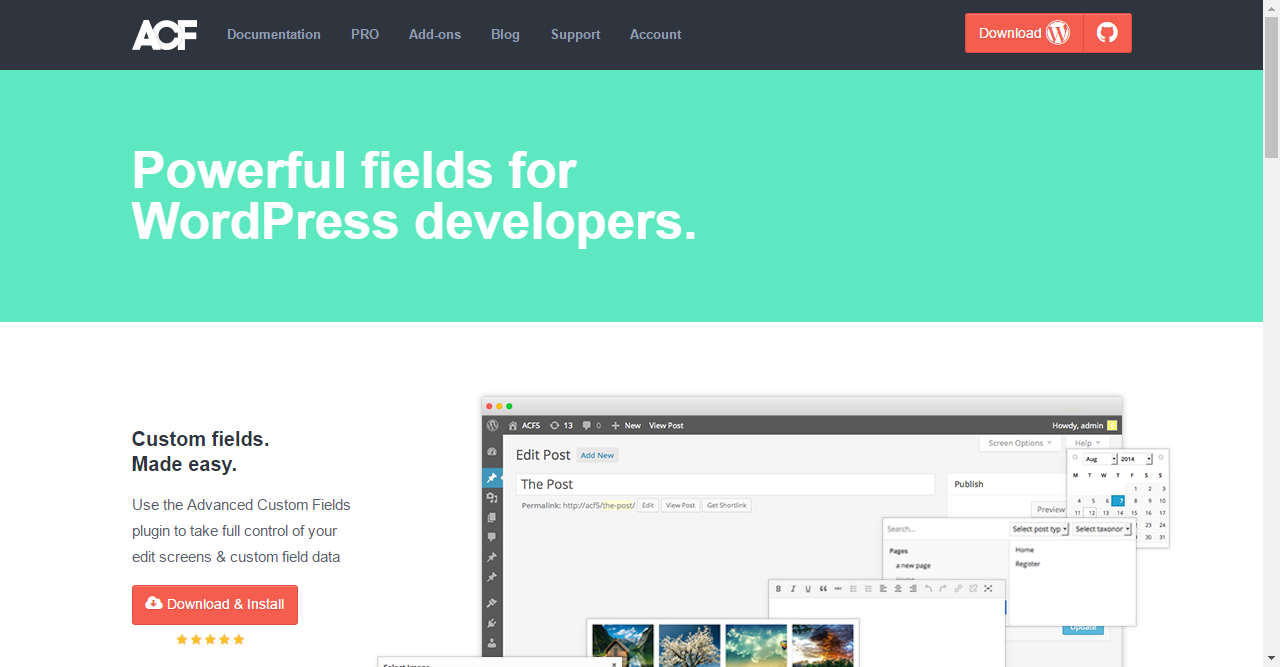Image resolution: width=1280 pixels, height=667 pixels.
Task: Click the home ACF5 icon in screenshot
Action: [513, 425]
